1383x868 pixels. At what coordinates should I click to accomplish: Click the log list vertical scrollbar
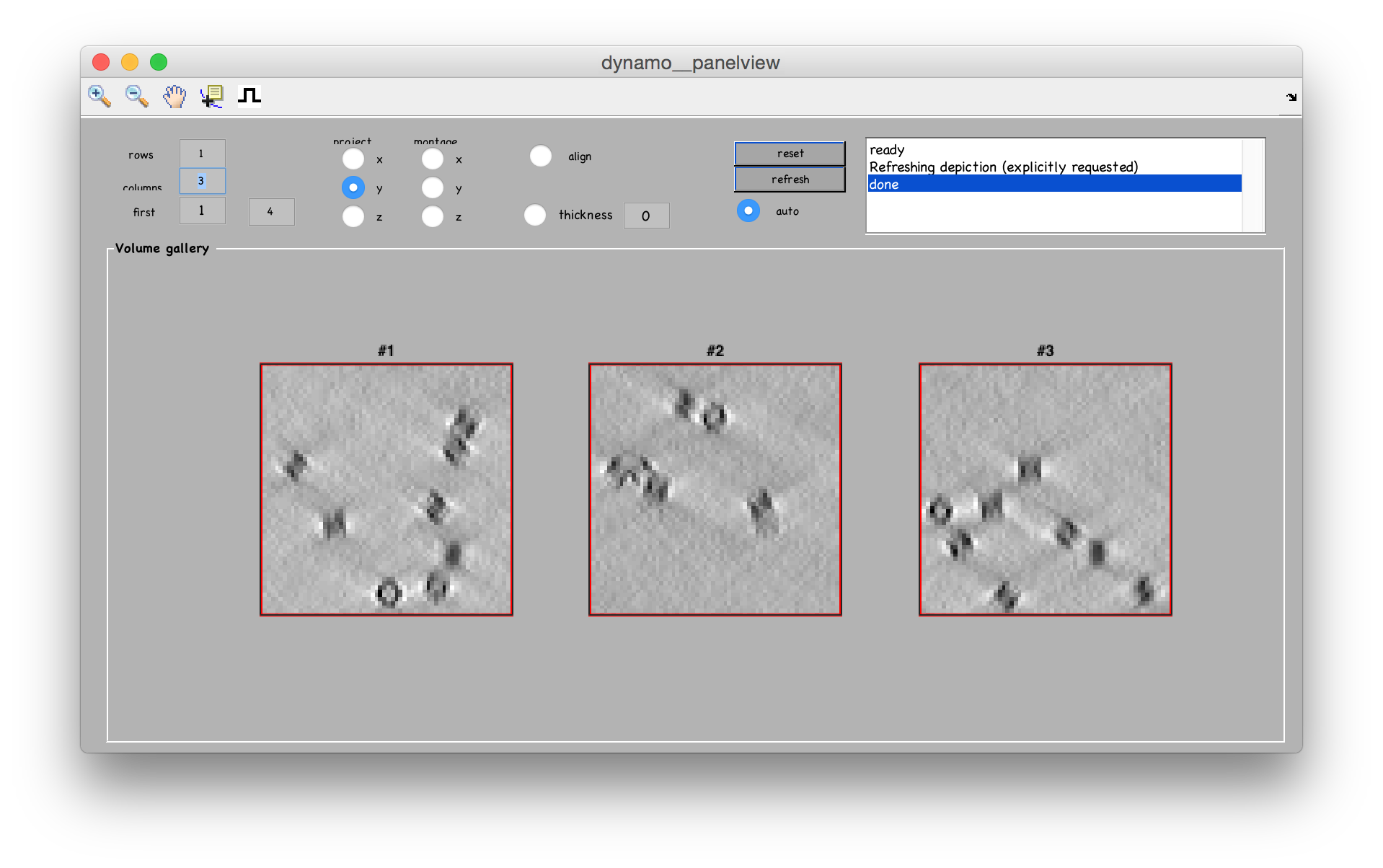click(1253, 185)
